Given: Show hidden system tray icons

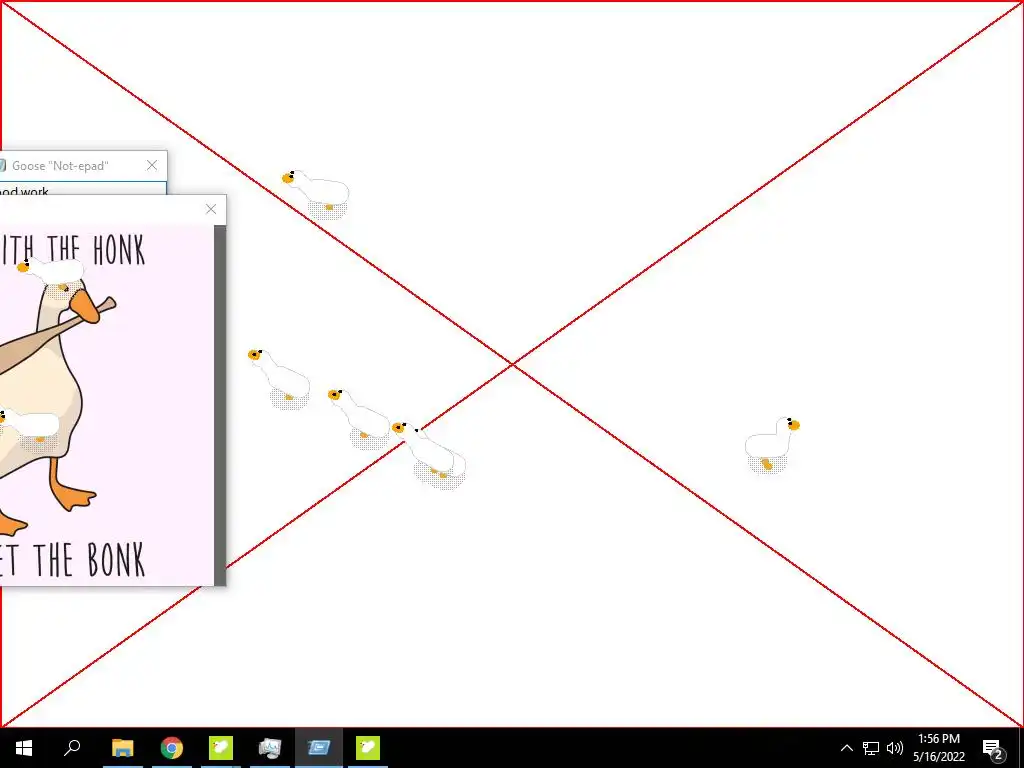Looking at the screenshot, I should [846, 748].
